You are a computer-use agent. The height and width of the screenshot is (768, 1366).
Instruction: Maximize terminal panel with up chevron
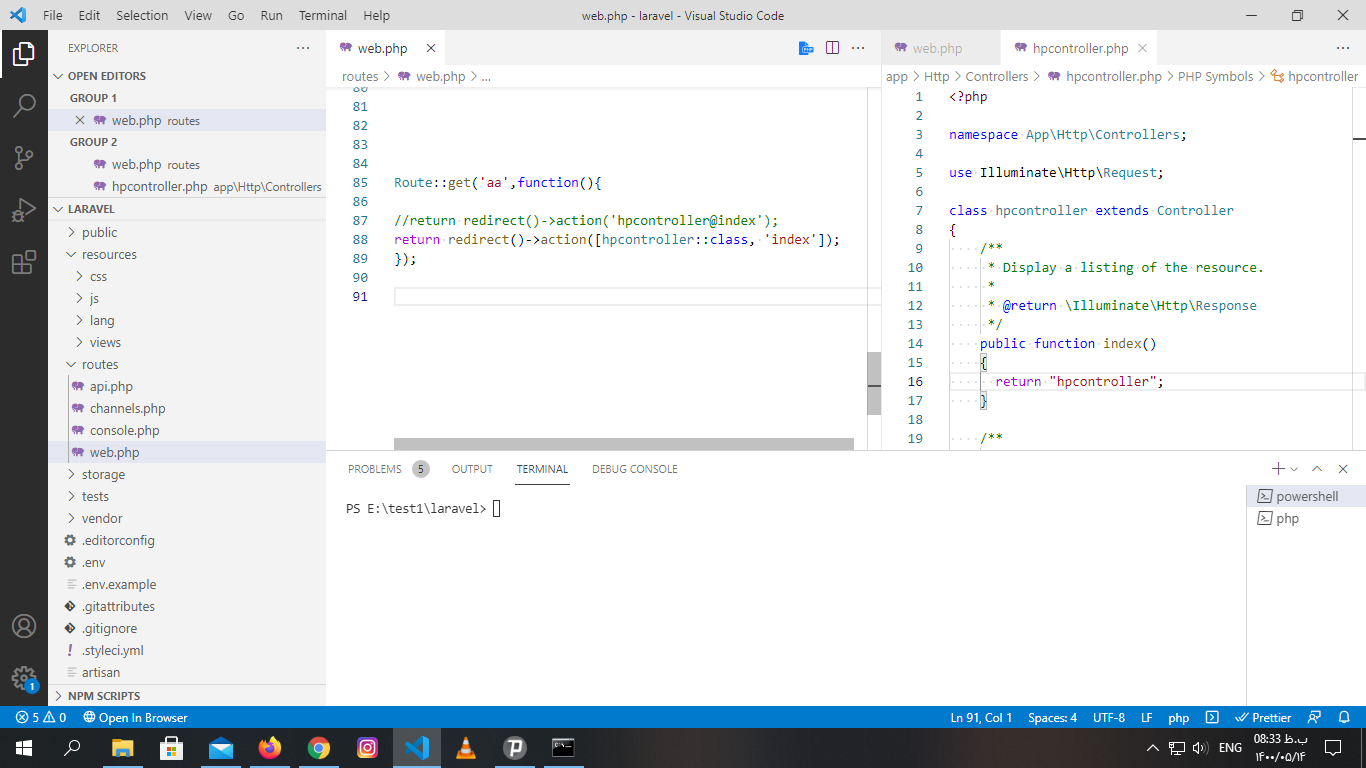click(1317, 469)
